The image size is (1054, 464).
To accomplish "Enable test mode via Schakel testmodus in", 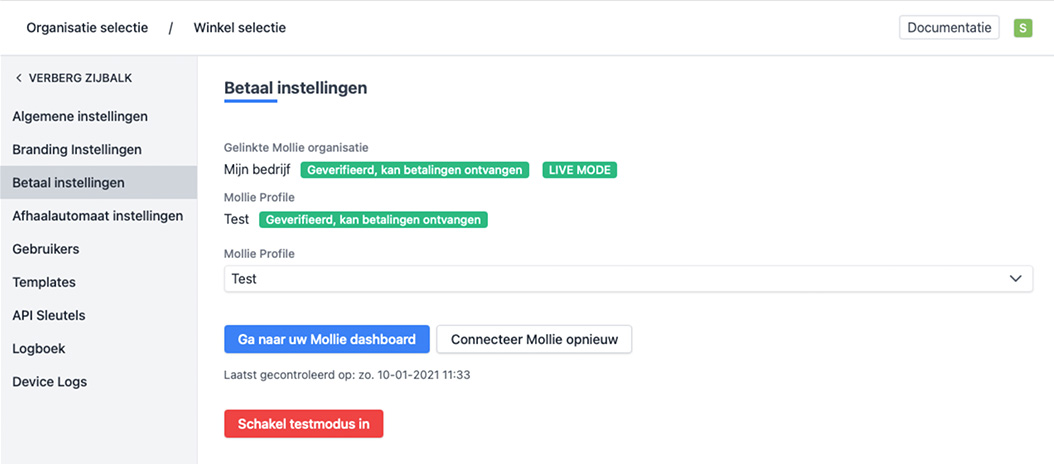I will click(x=304, y=424).
